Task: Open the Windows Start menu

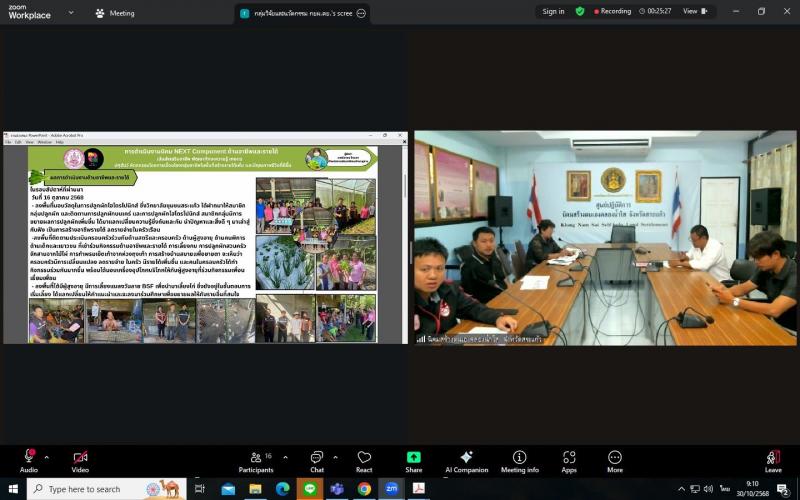Action: click(13, 489)
